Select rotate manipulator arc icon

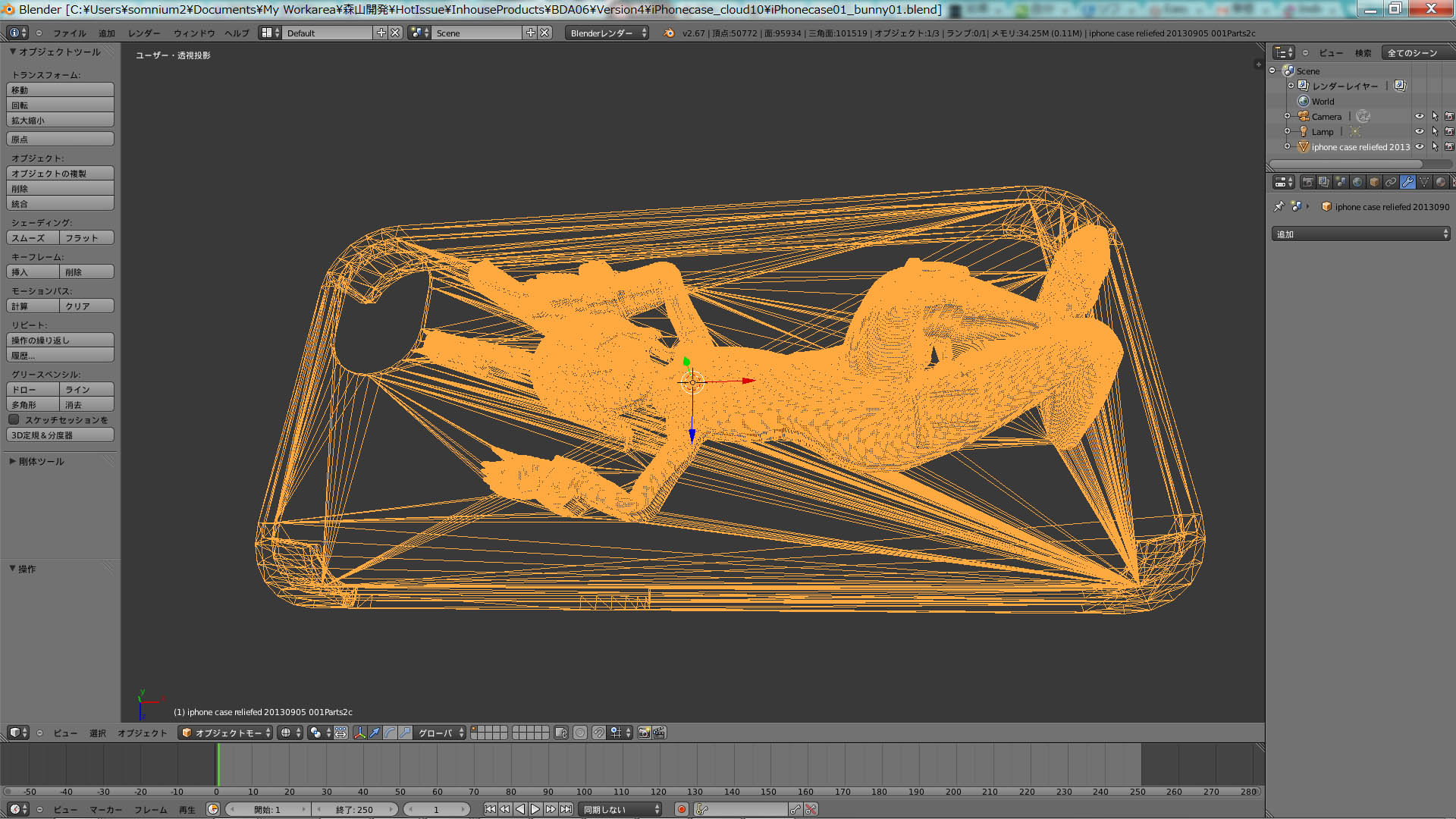(390, 733)
